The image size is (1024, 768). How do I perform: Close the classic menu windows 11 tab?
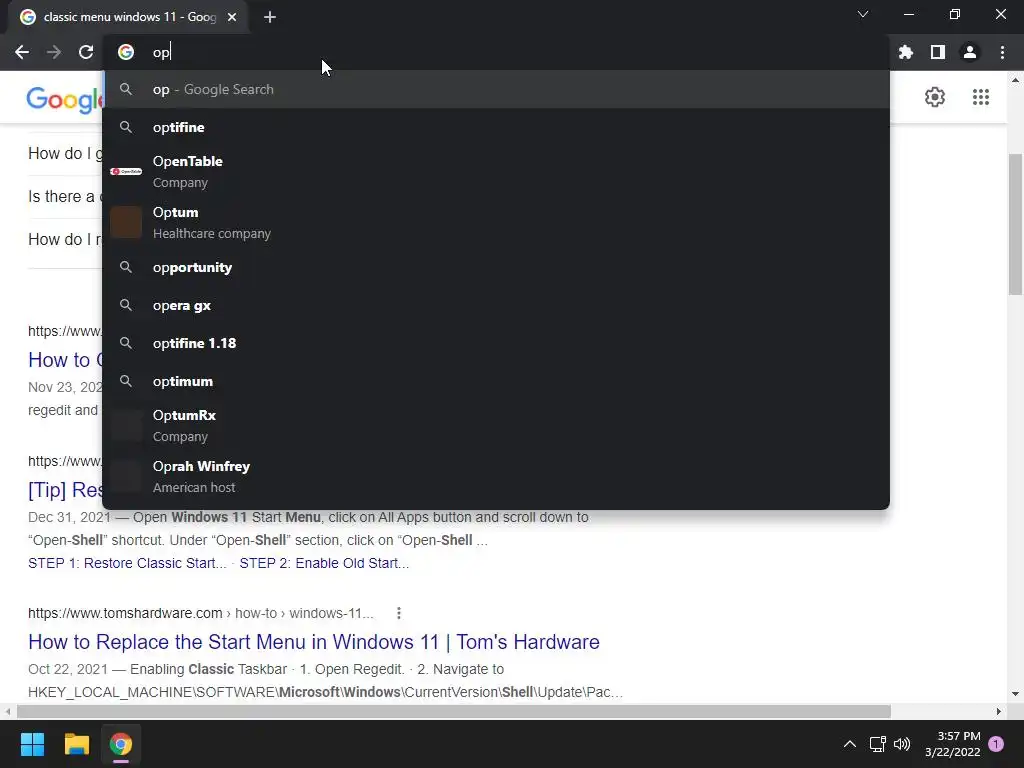pyautogui.click(x=232, y=17)
